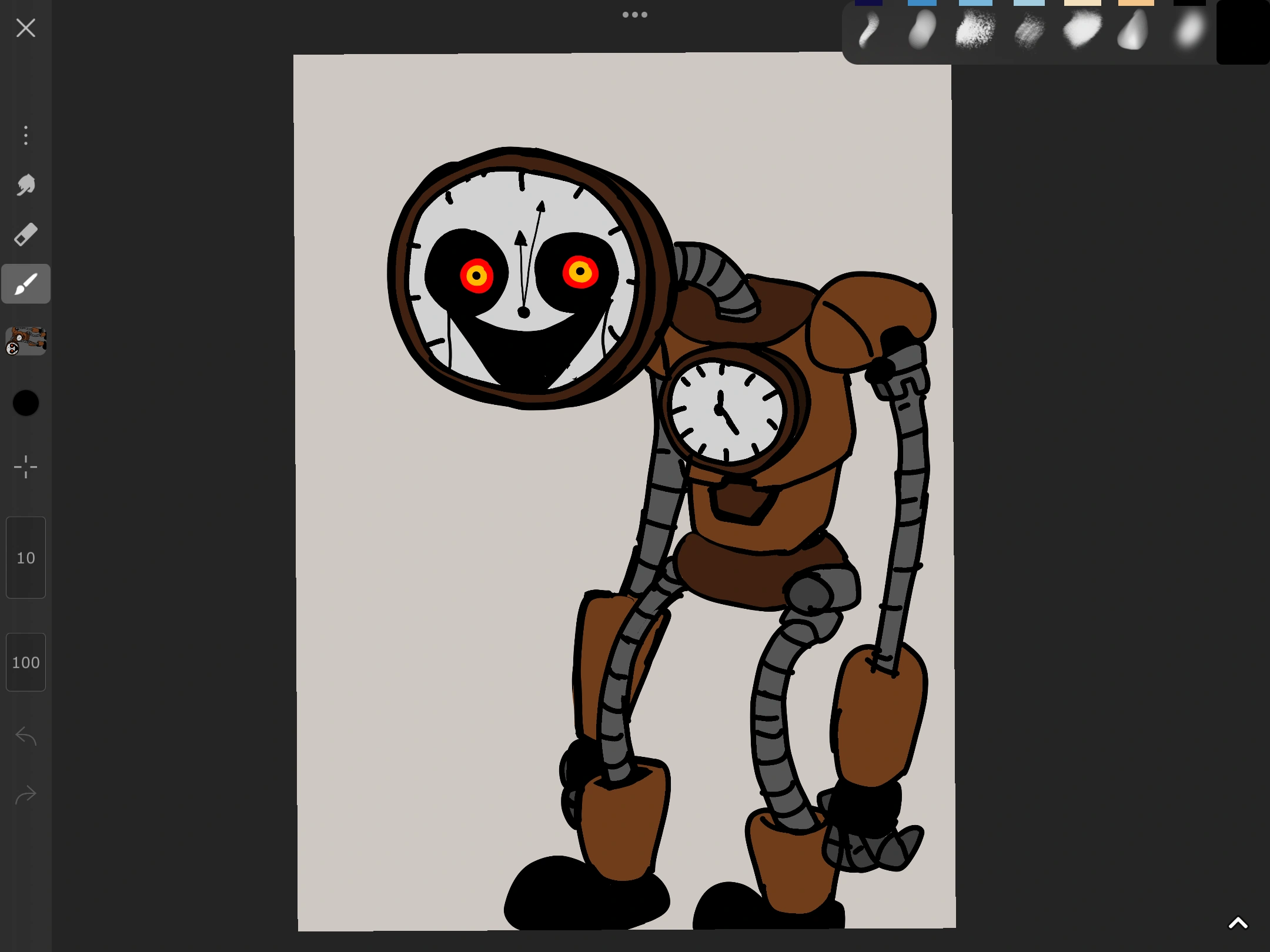Open the three-dot options menu in sidebar
The image size is (1270, 952).
tap(25, 135)
